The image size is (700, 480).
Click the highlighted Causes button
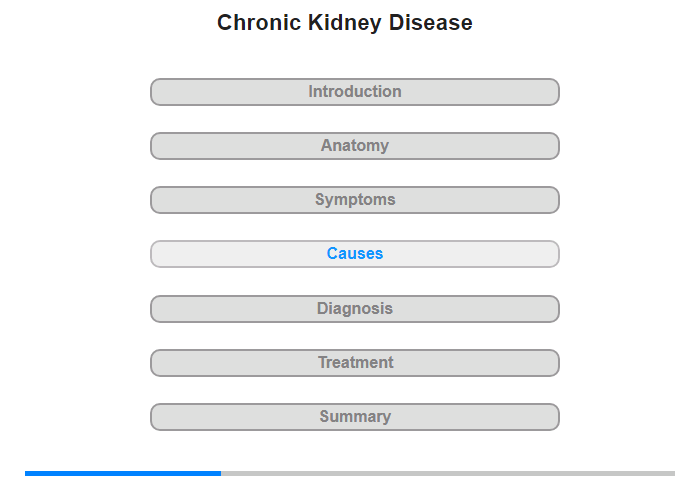pyautogui.click(x=354, y=254)
